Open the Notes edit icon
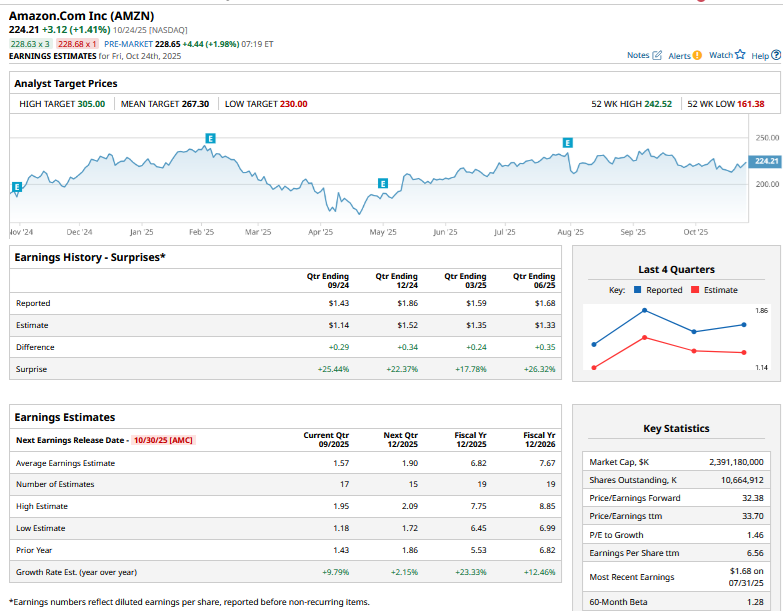This screenshot has width=783, height=611. 657,55
